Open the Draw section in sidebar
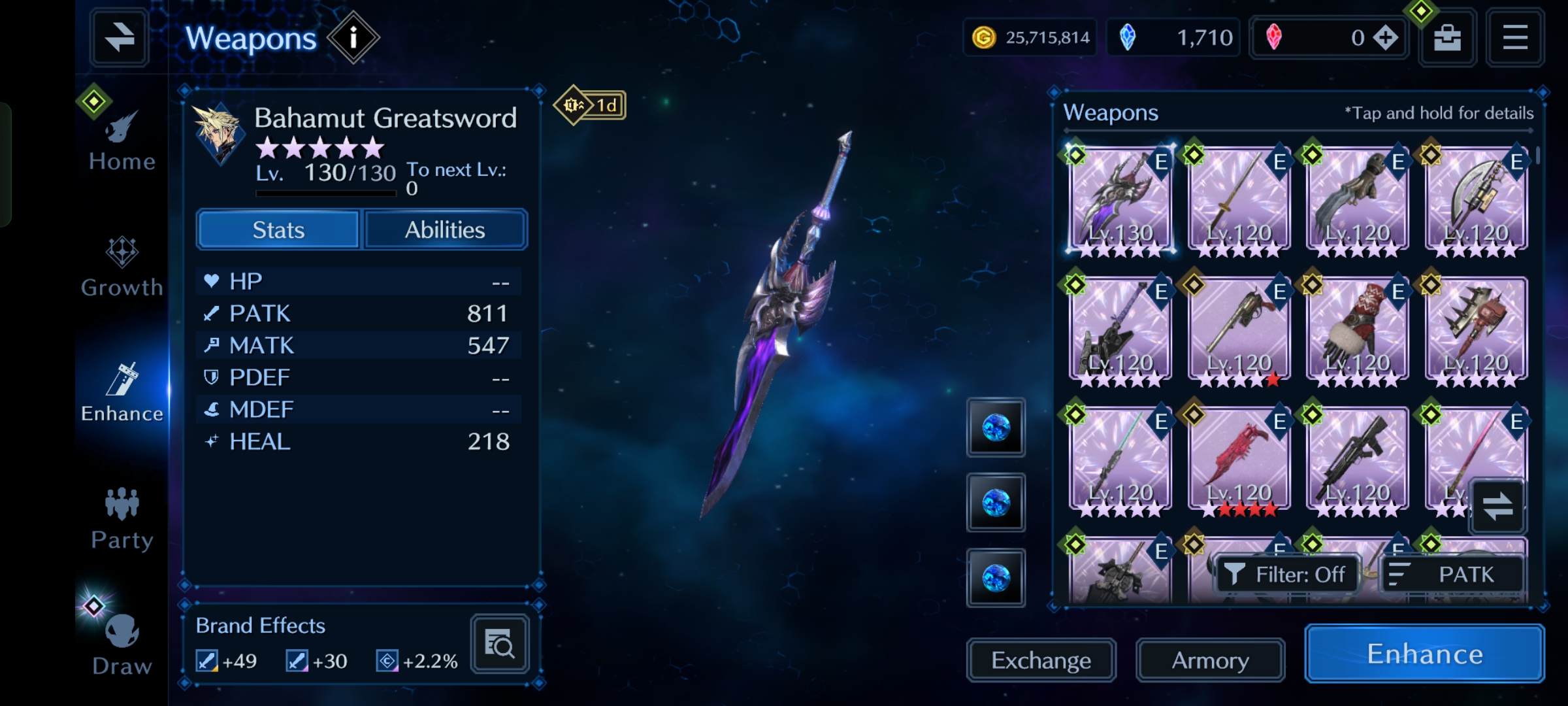 point(122,643)
